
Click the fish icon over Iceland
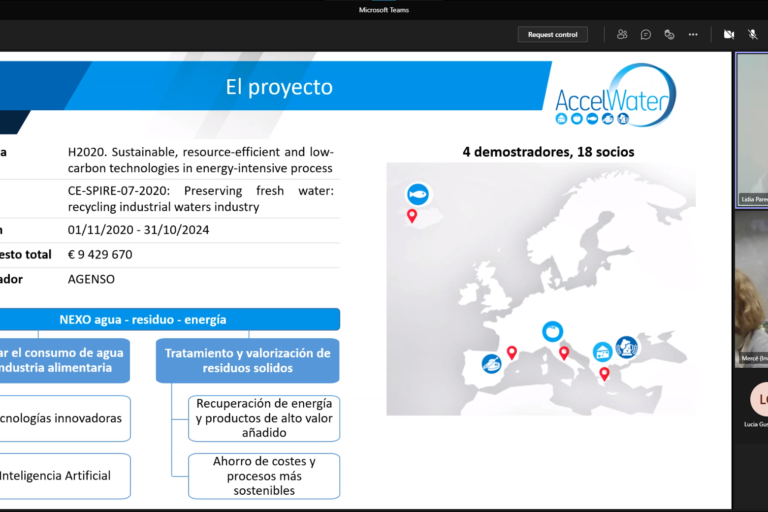[x=418, y=194]
